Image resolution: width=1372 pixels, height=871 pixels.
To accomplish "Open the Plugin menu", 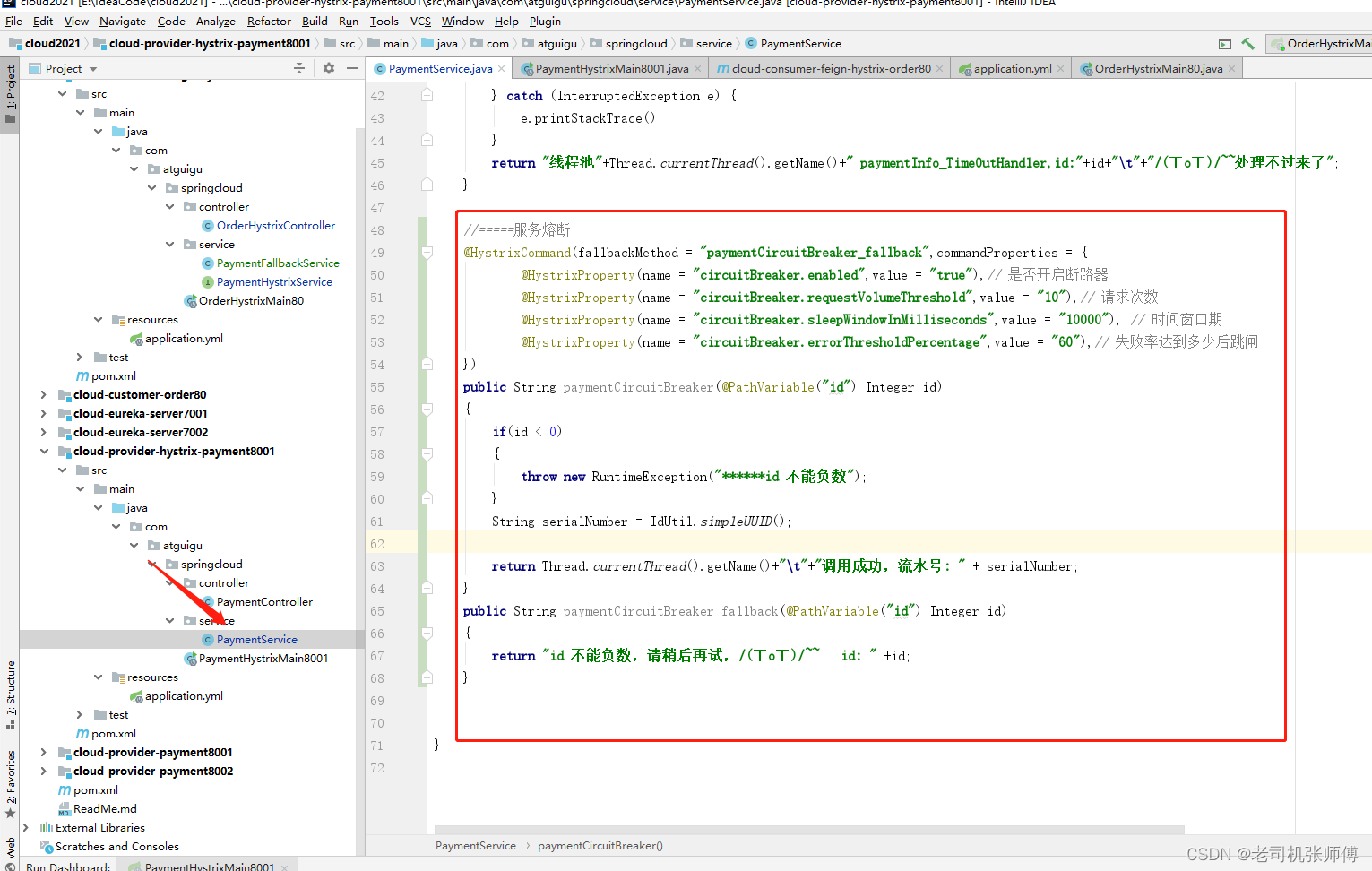I will 545,21.
